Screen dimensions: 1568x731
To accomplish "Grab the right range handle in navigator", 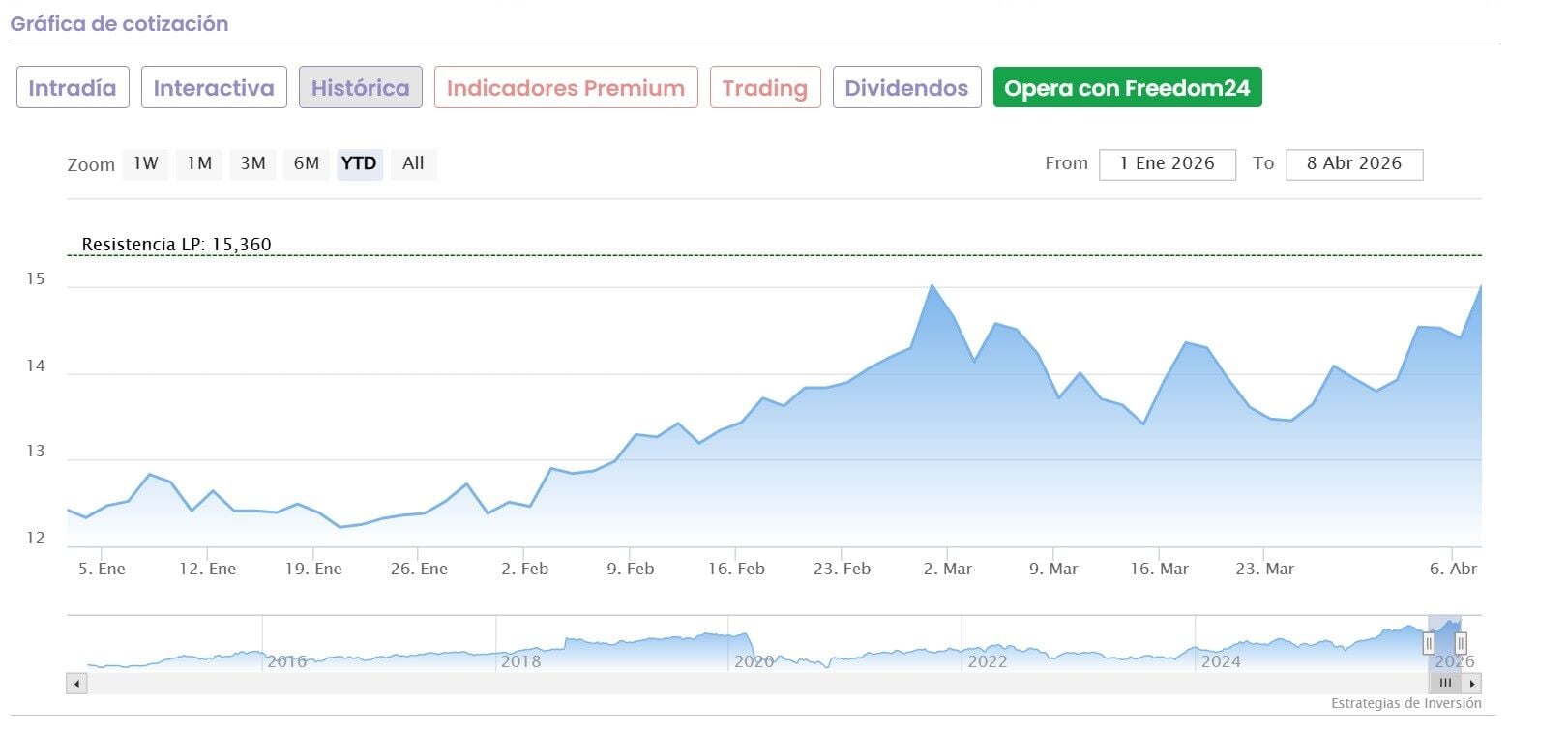I will point(1461,643).
